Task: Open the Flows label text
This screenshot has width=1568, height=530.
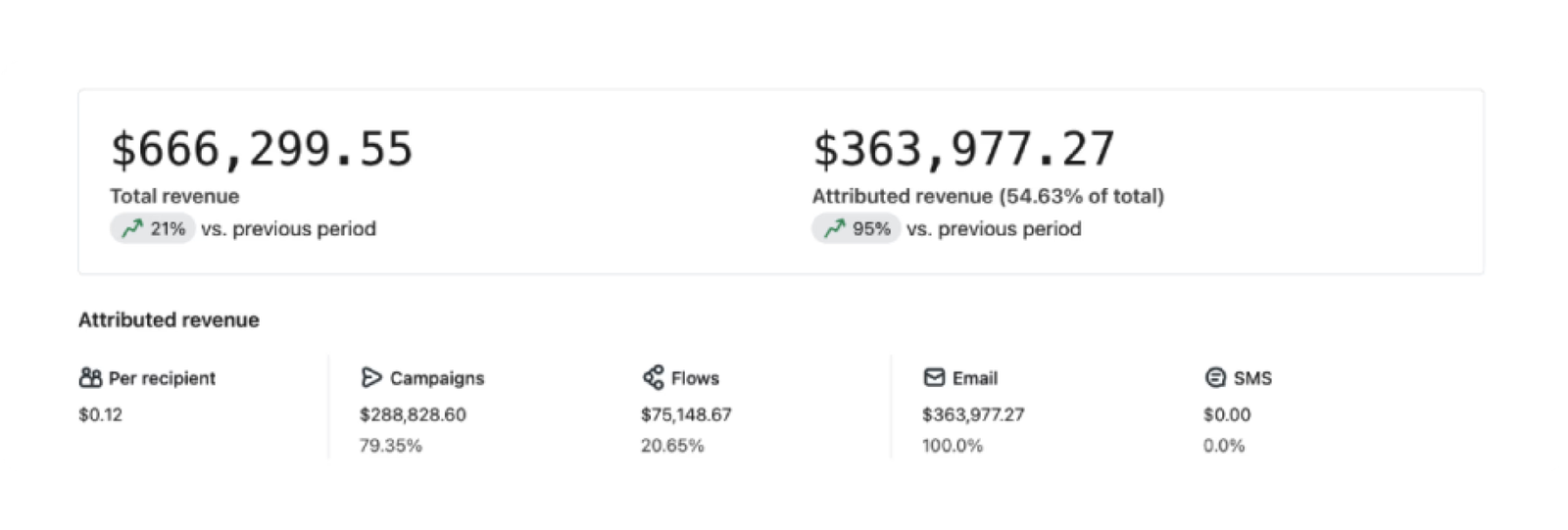Action: 695,378
